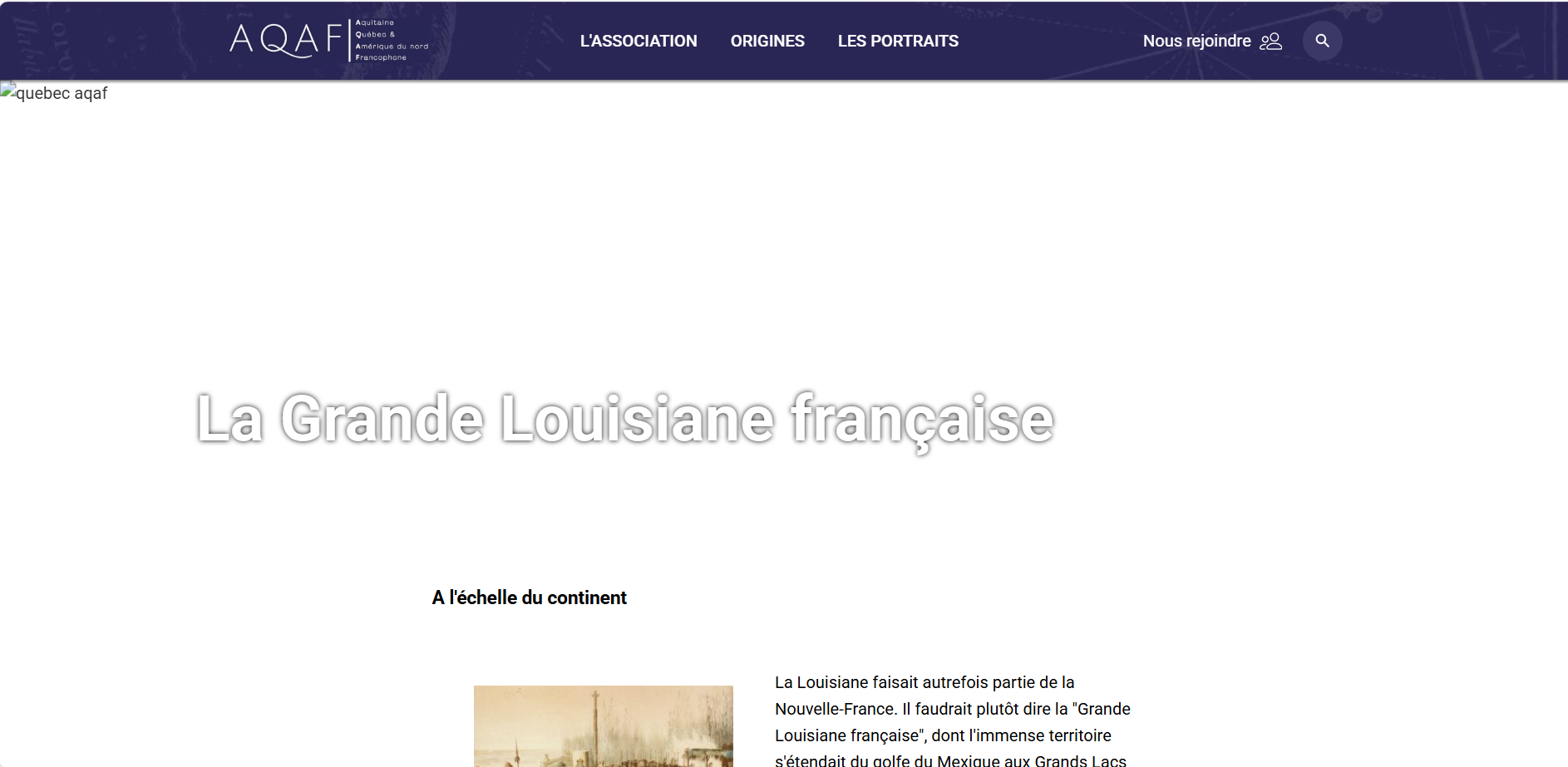
Task: Click "Nouvelle-France" in the paragraph
Action: pyautogui.click(x=835, y=709)
